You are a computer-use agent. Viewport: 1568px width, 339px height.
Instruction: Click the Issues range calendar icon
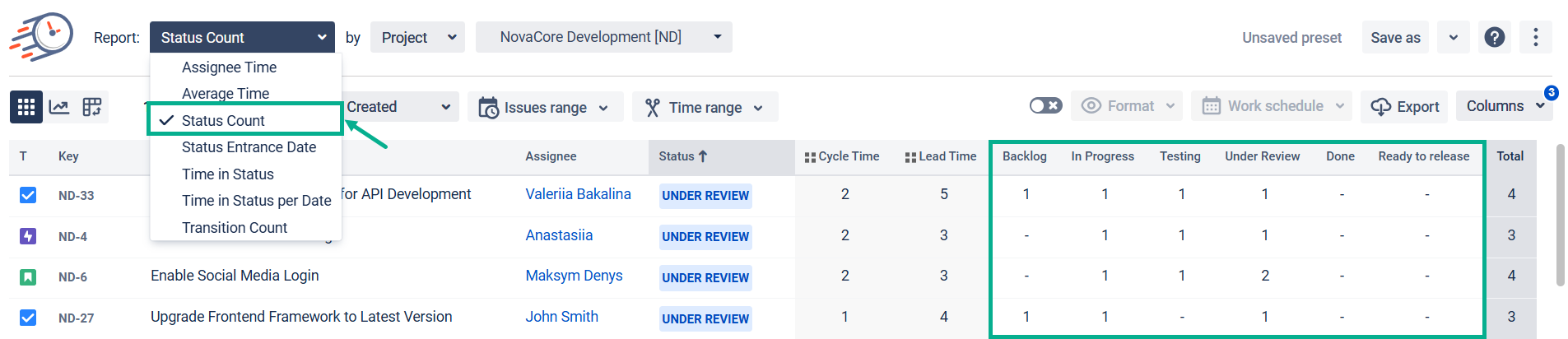[x=488, y=108]
